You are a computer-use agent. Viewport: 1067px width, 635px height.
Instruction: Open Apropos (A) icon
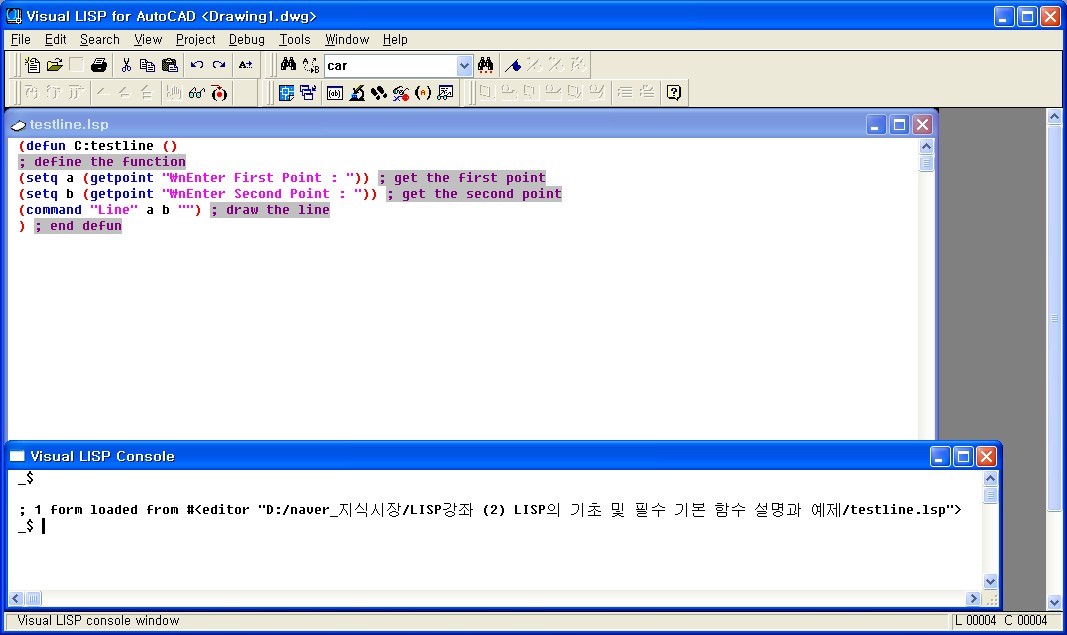tap(423, 93)
